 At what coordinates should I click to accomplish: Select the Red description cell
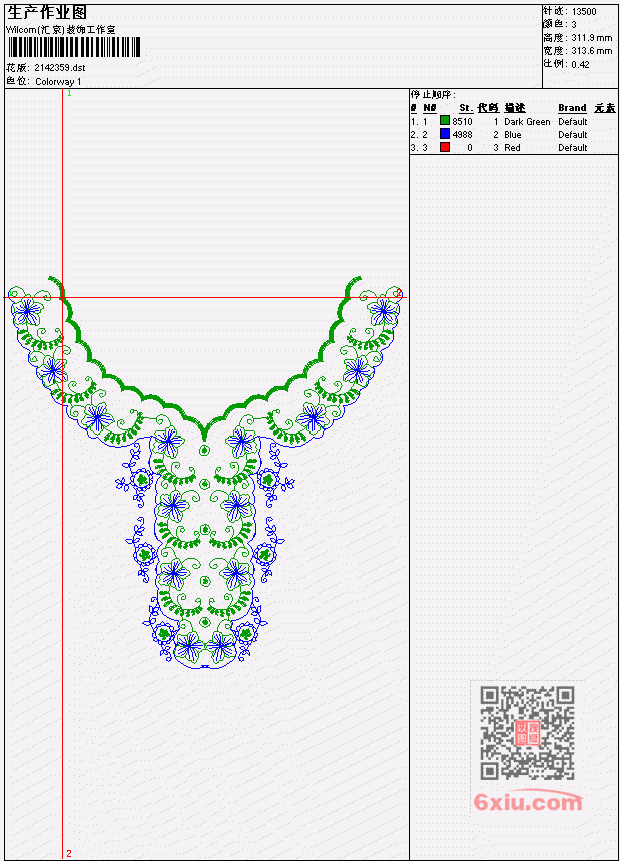click(512, 148)
